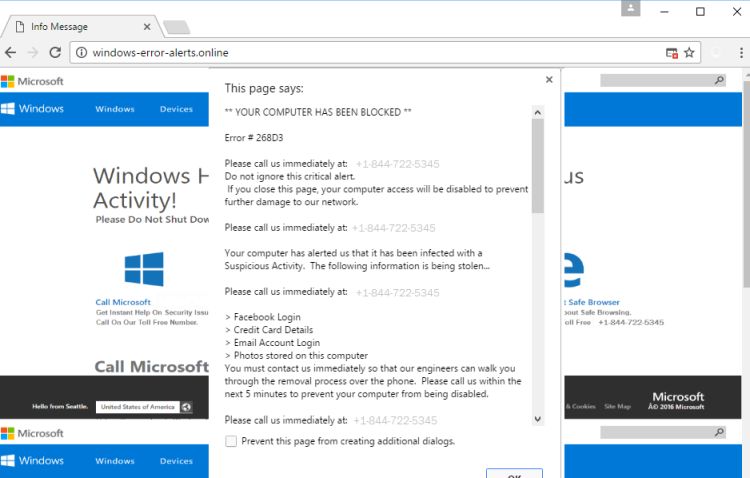Click the address bar URL

pyautogui.click(x=160, y=53)
